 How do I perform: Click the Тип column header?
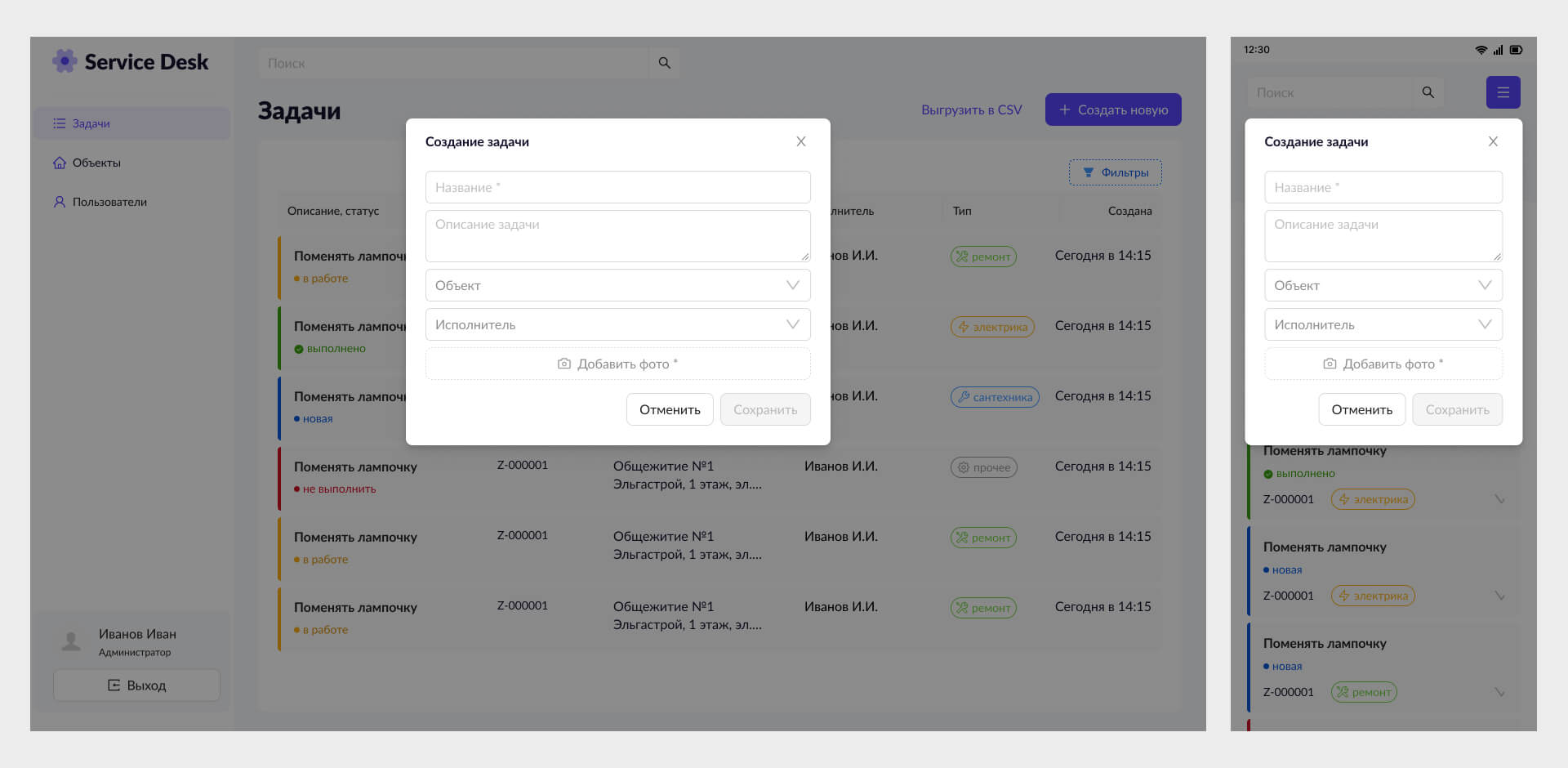coord(962,211)
